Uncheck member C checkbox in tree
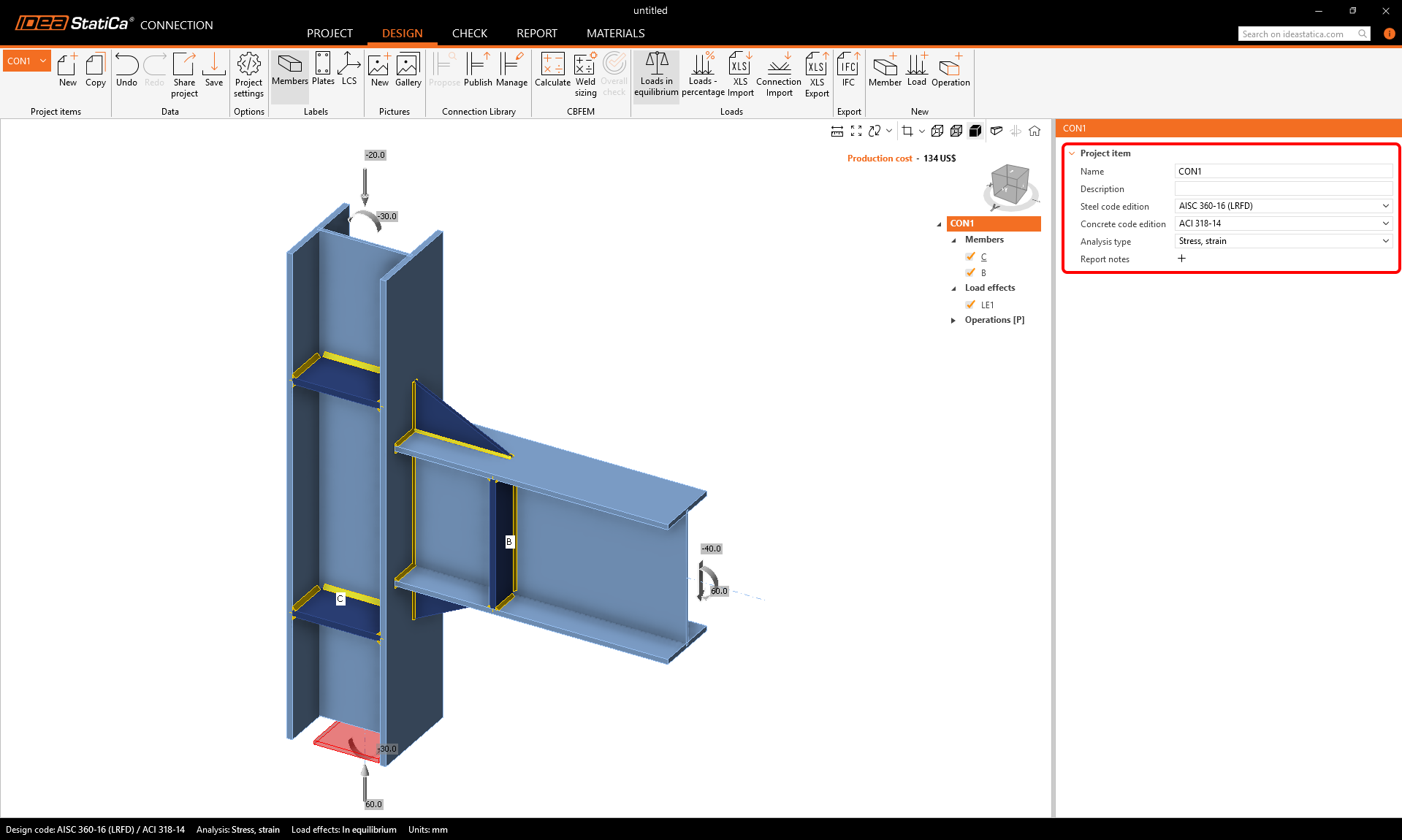This screenshot has width=1402, height=840. click(x=970, y=256)
